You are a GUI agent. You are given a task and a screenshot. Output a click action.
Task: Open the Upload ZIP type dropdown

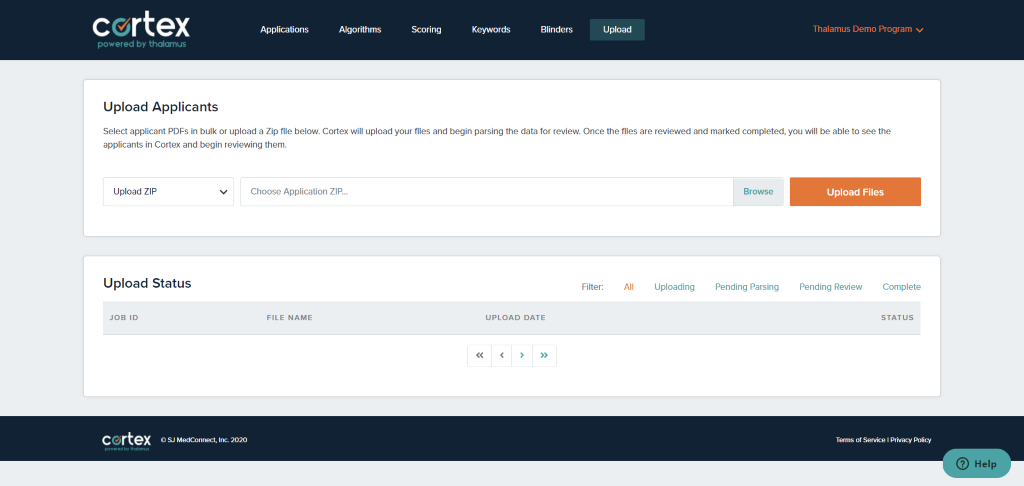pos(168,191)
